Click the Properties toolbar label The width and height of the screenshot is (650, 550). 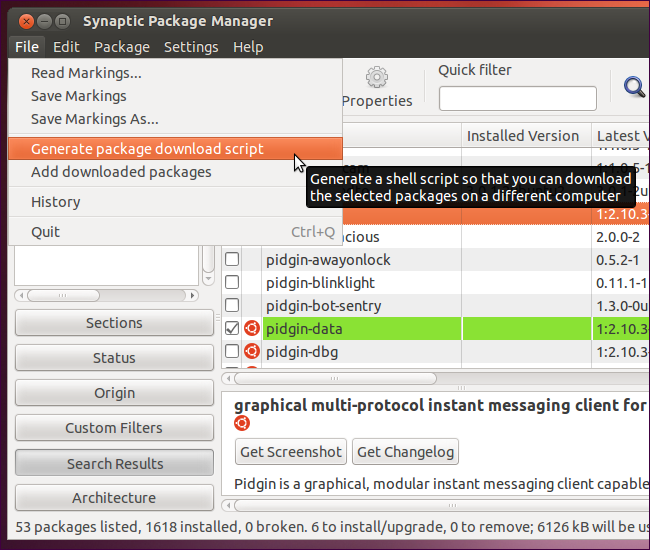pyautogui.click(x=377, y=101)
